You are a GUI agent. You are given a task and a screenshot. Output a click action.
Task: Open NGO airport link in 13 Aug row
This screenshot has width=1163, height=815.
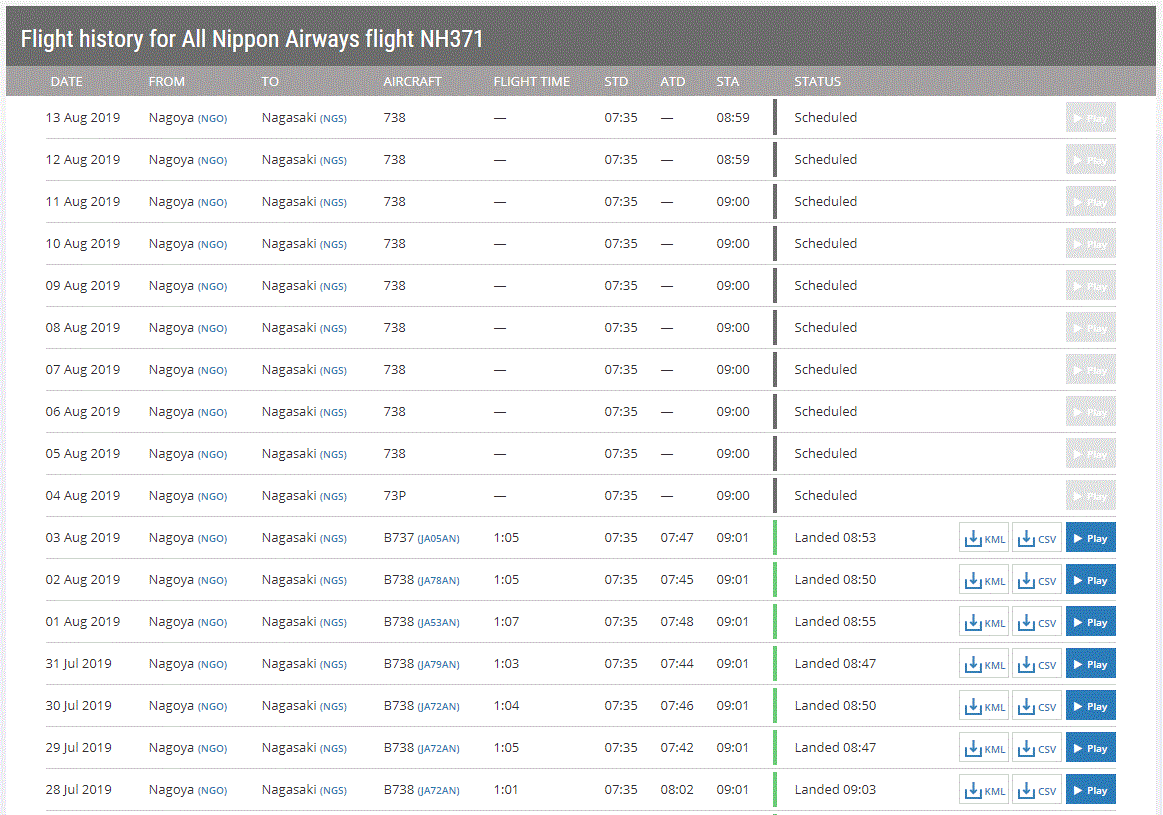coord(212,119)
